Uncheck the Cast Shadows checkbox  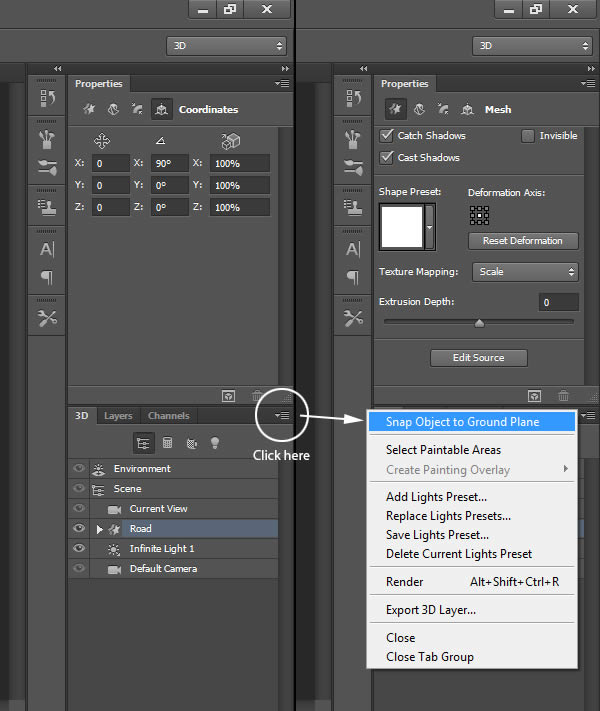pyautogui.click(x=386, y=157)
